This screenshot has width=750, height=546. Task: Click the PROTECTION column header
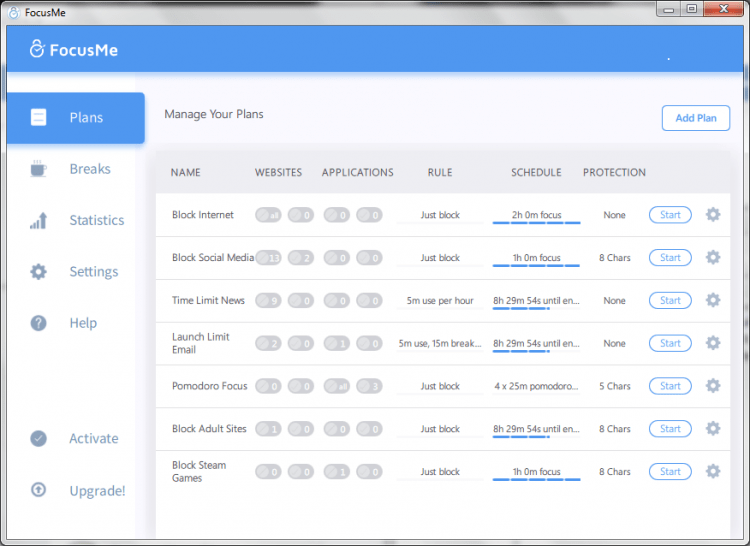pyautogui.click(x=614, y=173)
